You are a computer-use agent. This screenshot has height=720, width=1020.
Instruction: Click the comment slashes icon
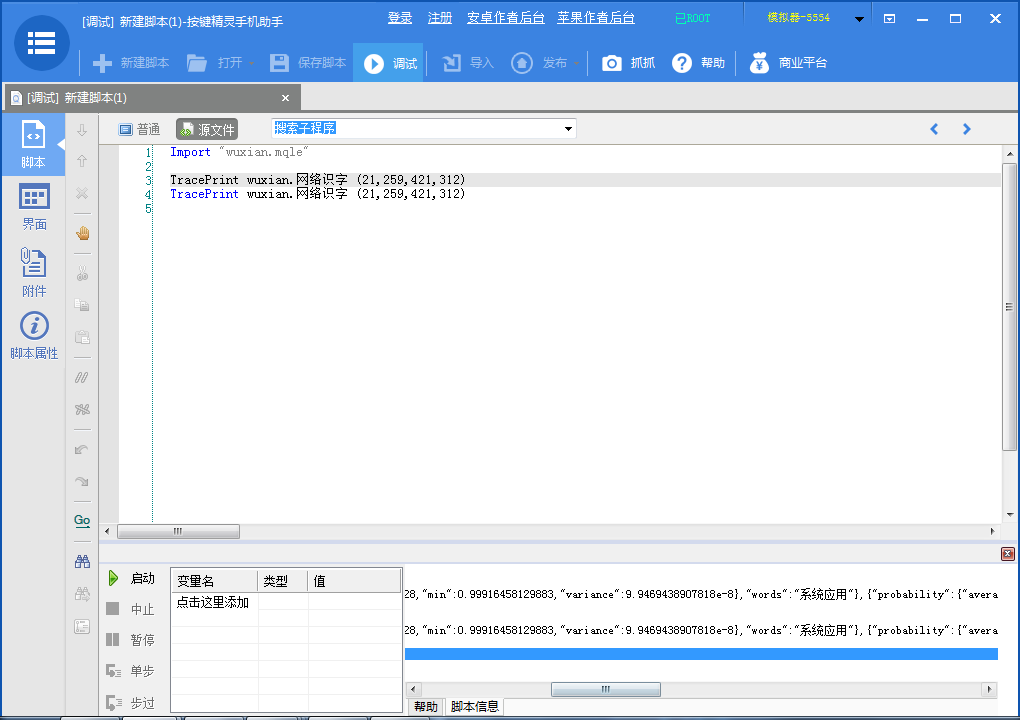tap(82, 377)
